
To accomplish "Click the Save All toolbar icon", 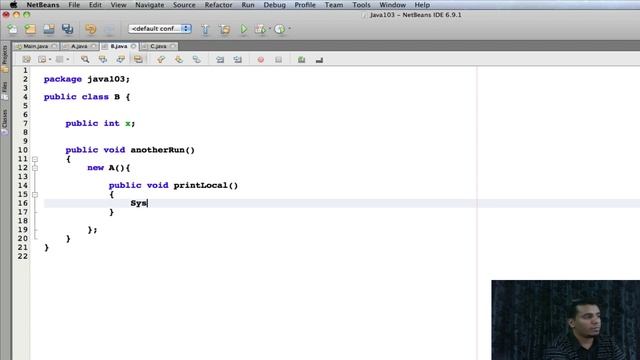I will pos(67,29).
